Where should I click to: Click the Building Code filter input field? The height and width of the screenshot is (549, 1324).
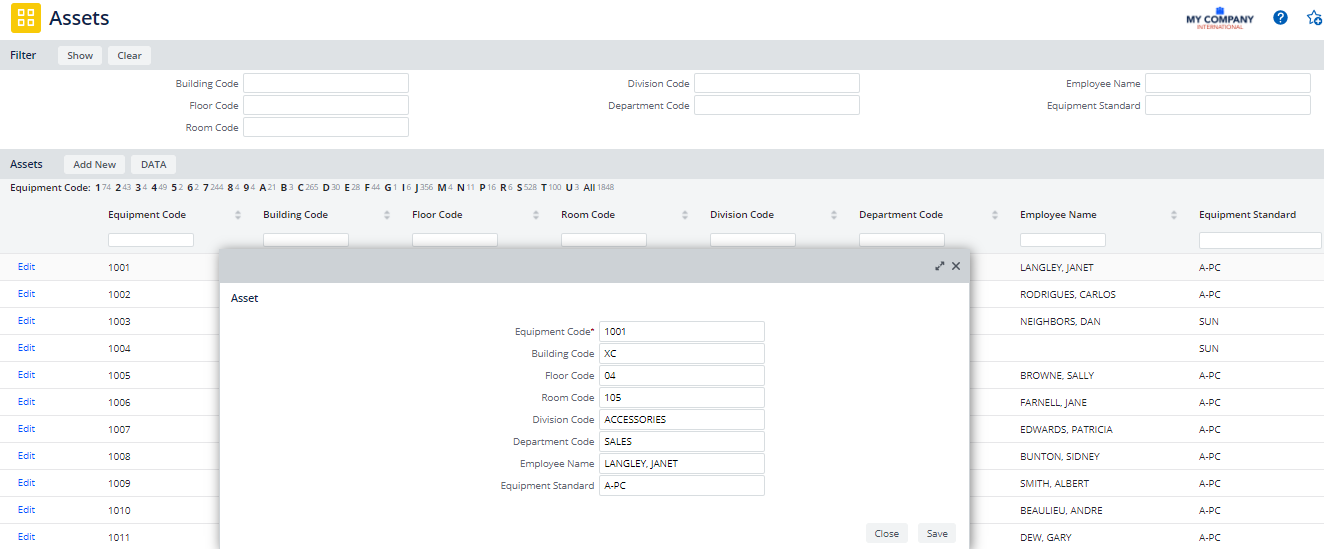pos(326,84)
